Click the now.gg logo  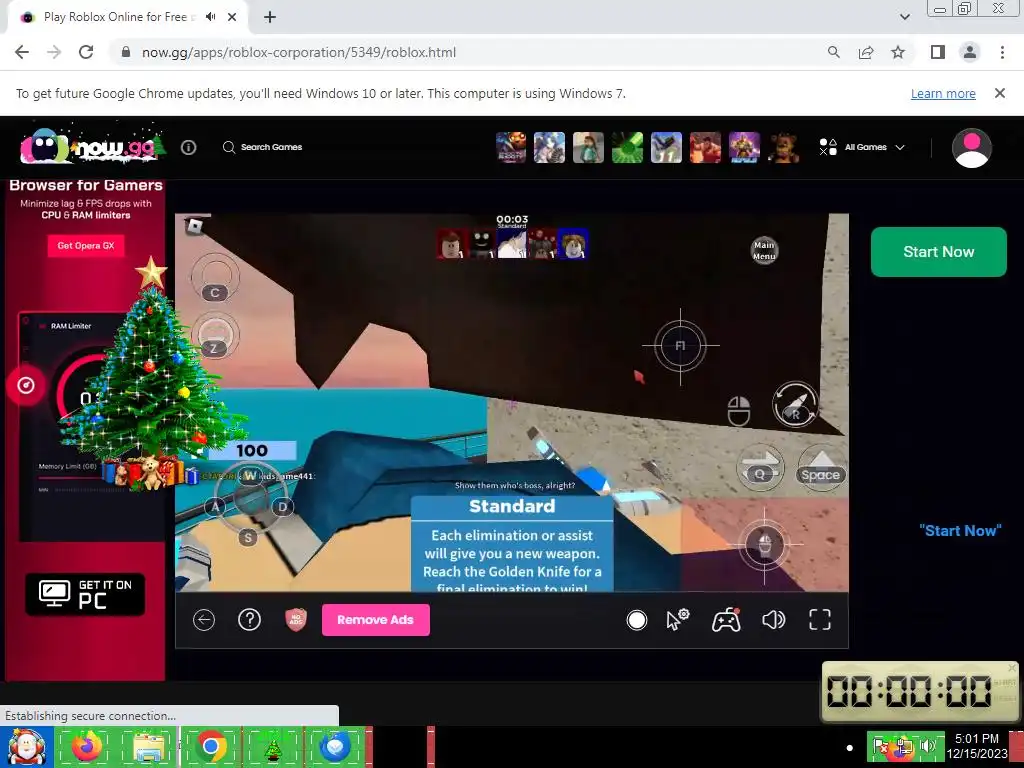(91, 147)
